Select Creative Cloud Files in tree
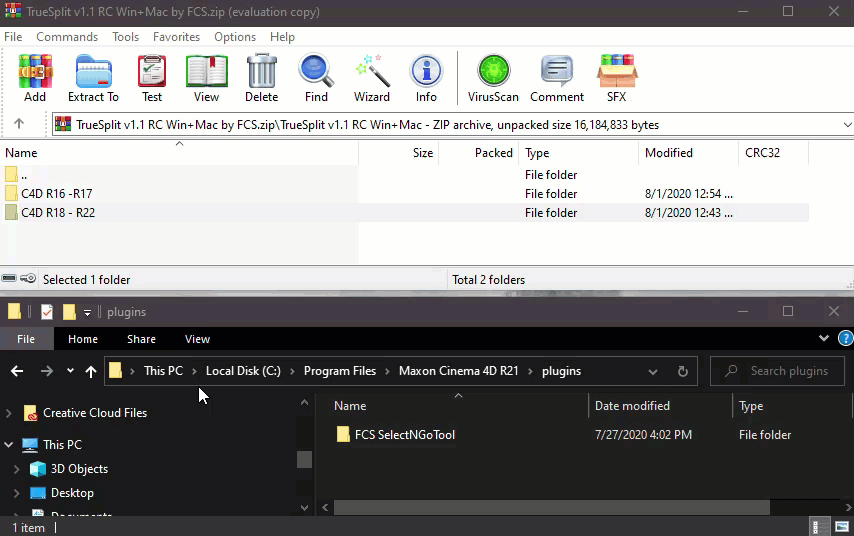The image size is (854, 536). tap(95, 413)
